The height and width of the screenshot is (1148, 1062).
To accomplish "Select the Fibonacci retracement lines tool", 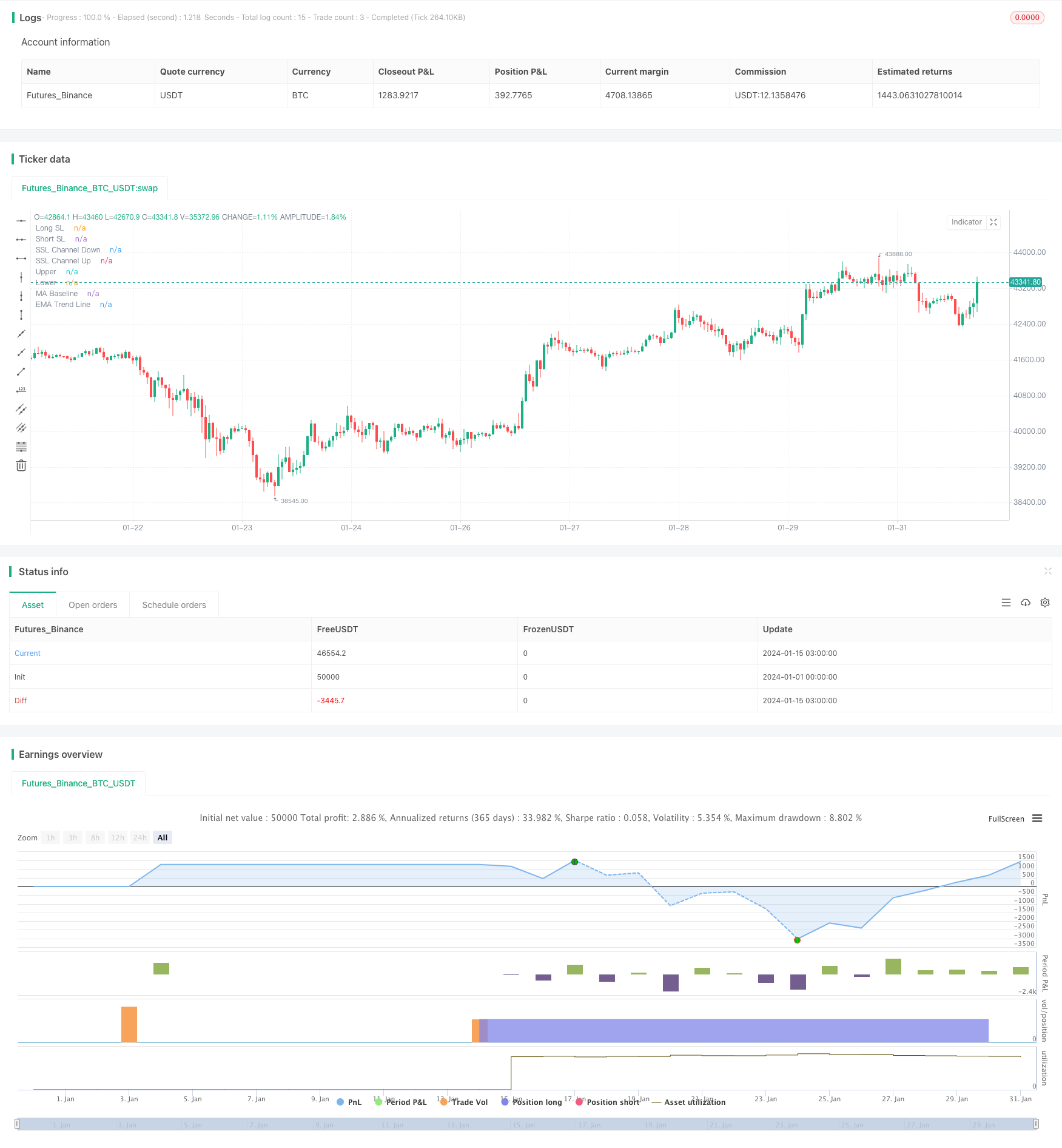I will (21, 447).
